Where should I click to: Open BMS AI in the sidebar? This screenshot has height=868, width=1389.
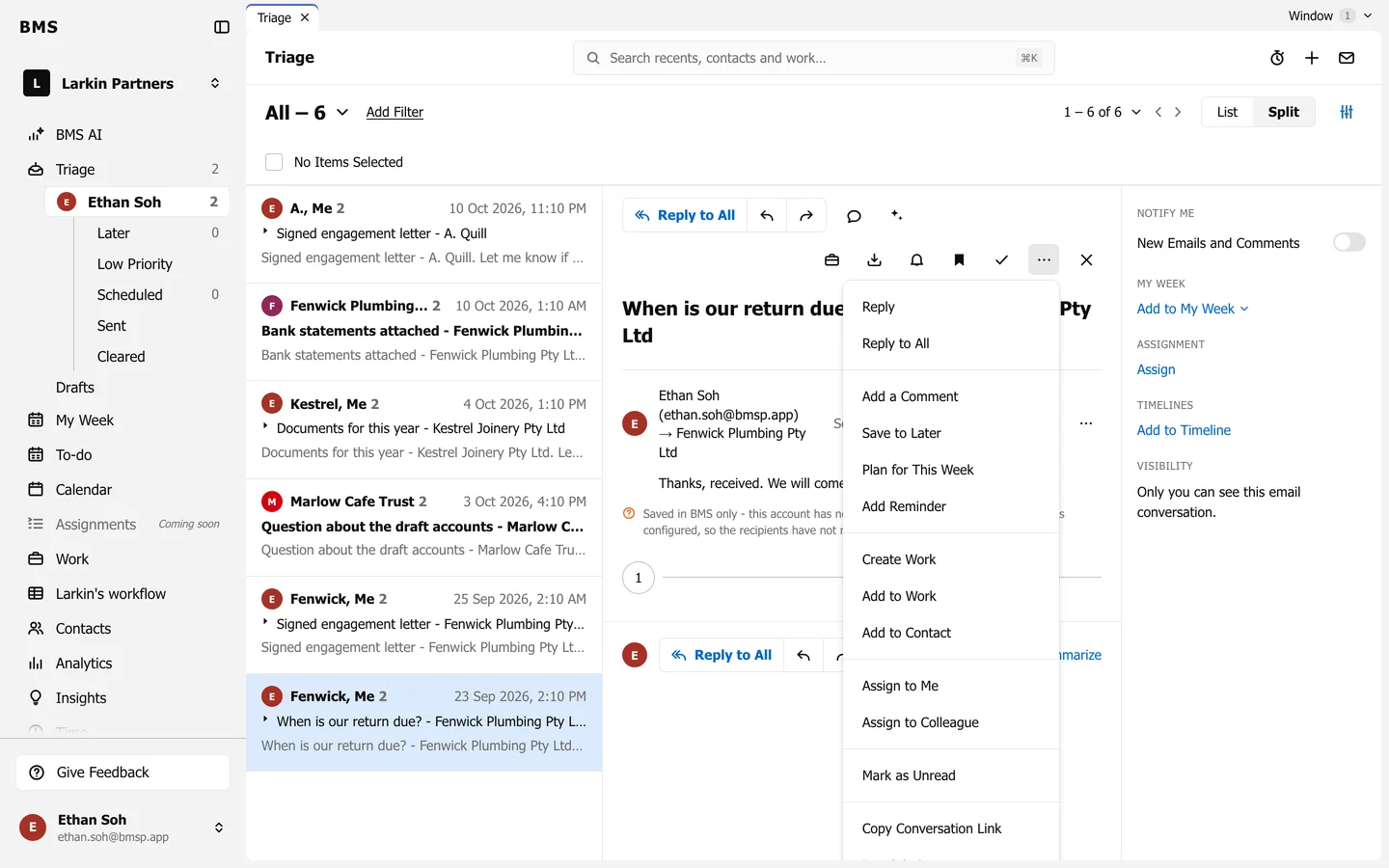[123, 135]
